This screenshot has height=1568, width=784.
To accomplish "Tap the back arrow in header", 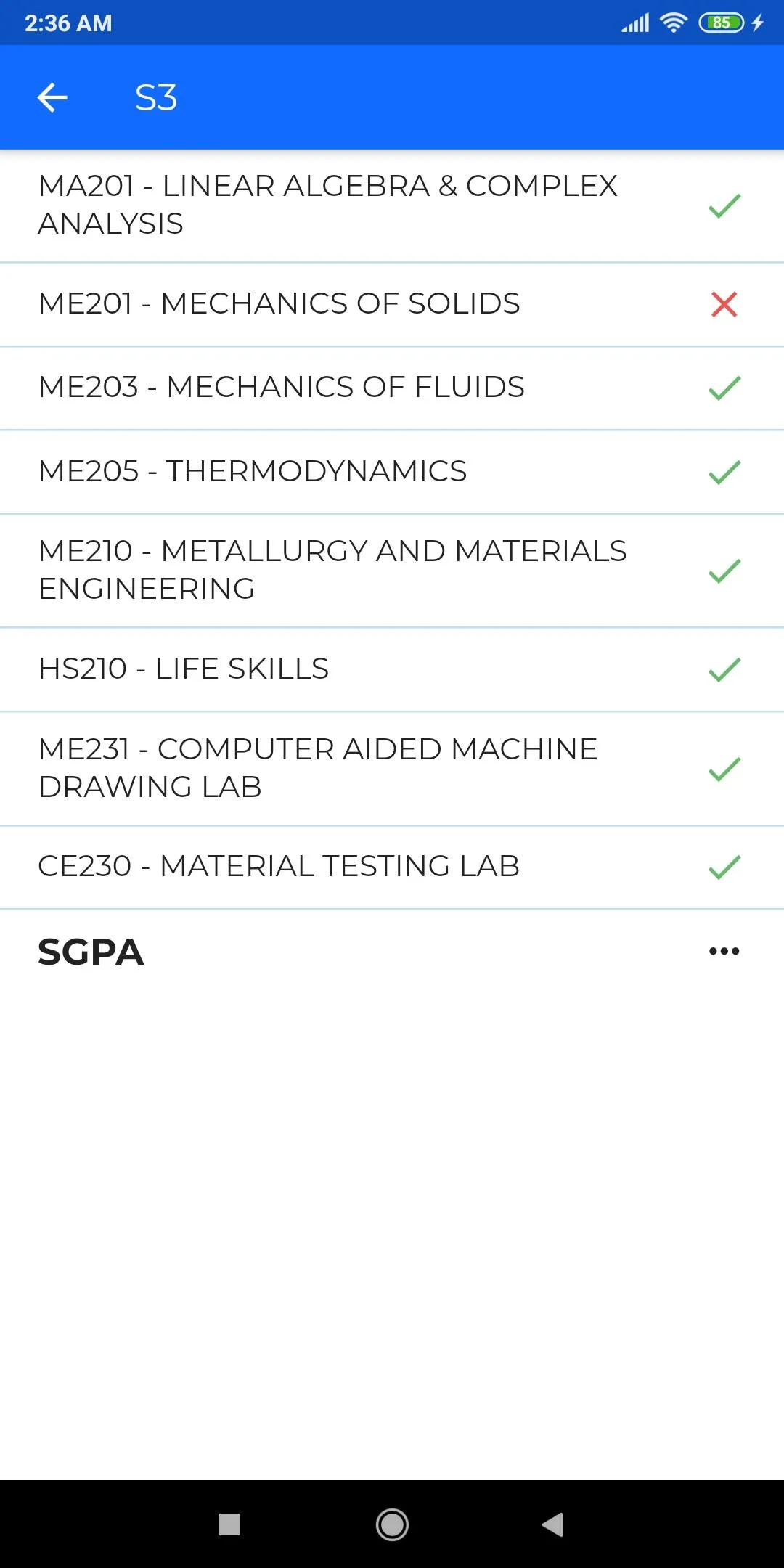I will pos(52,97).
